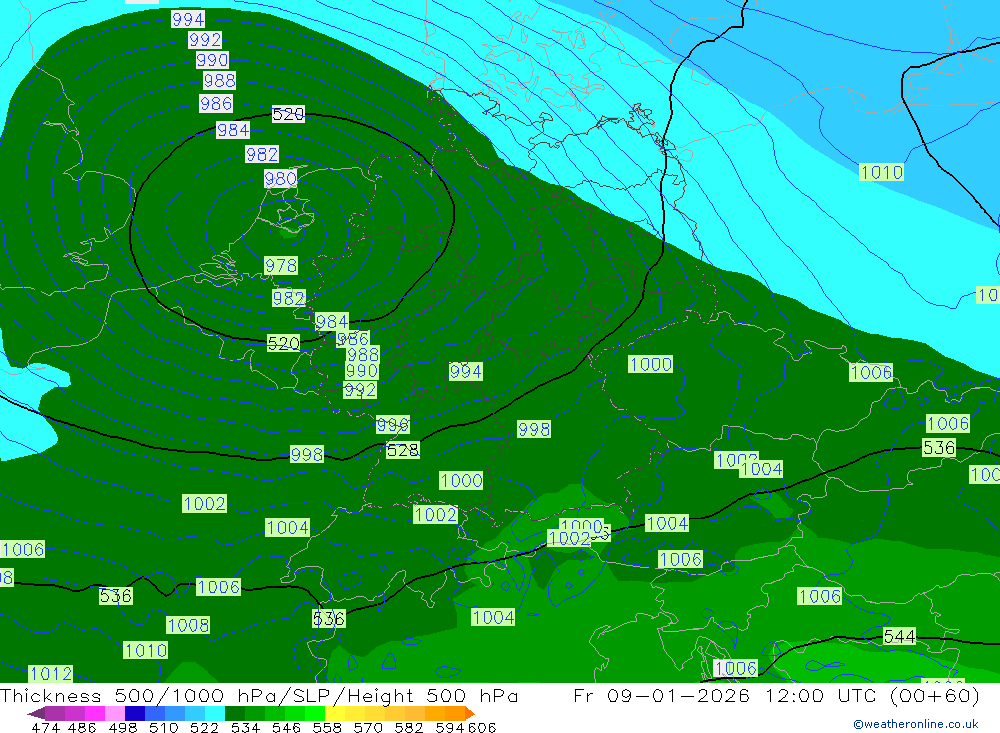Click the 528 height contour label
1000x733 pixels.
[402, 450]
